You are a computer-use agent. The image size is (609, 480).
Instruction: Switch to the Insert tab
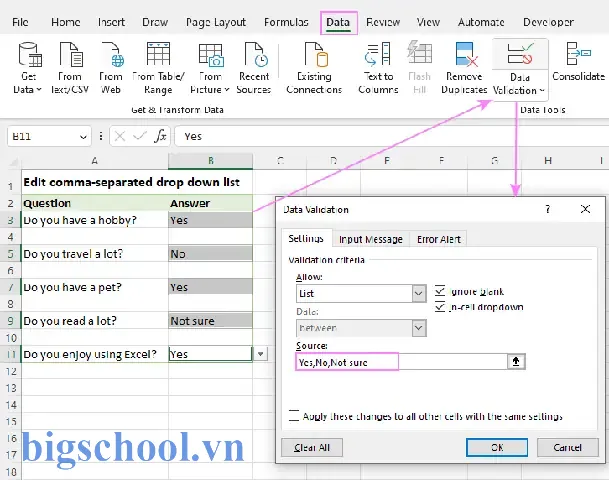click(111, 23)
